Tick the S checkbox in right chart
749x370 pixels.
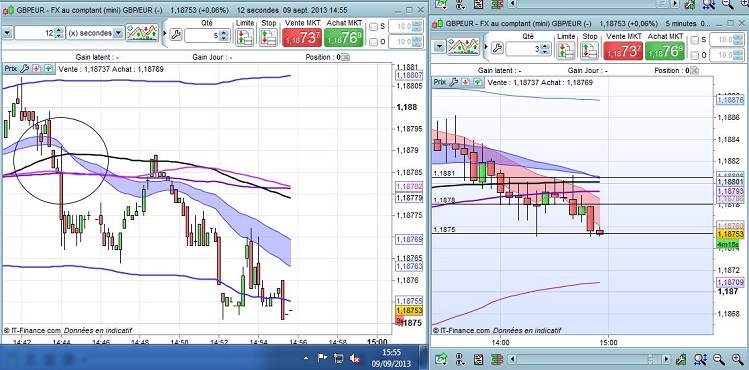click(695, 40)
